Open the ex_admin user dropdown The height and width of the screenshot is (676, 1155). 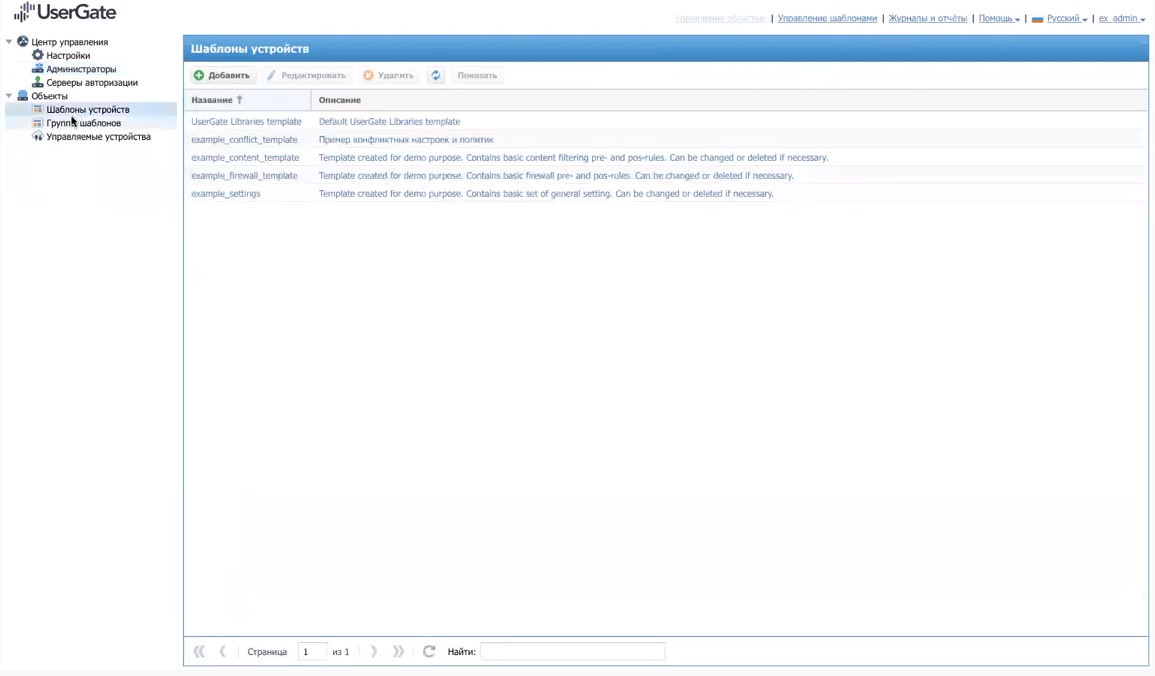[x=1122, y=18]
